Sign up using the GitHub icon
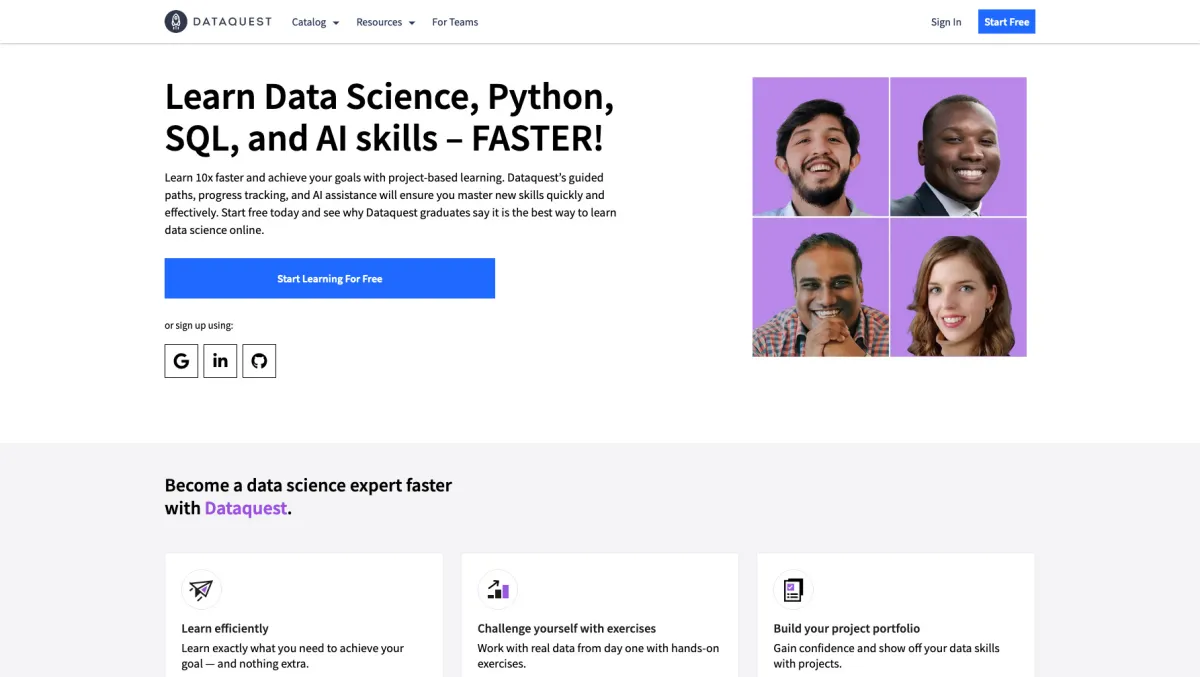1200x677 pixels. pos(259,361)
